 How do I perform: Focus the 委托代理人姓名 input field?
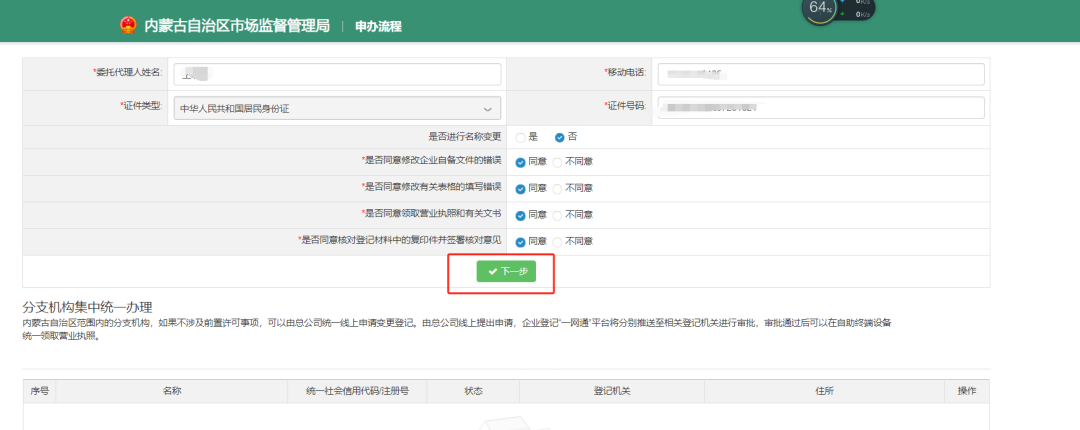338,74
